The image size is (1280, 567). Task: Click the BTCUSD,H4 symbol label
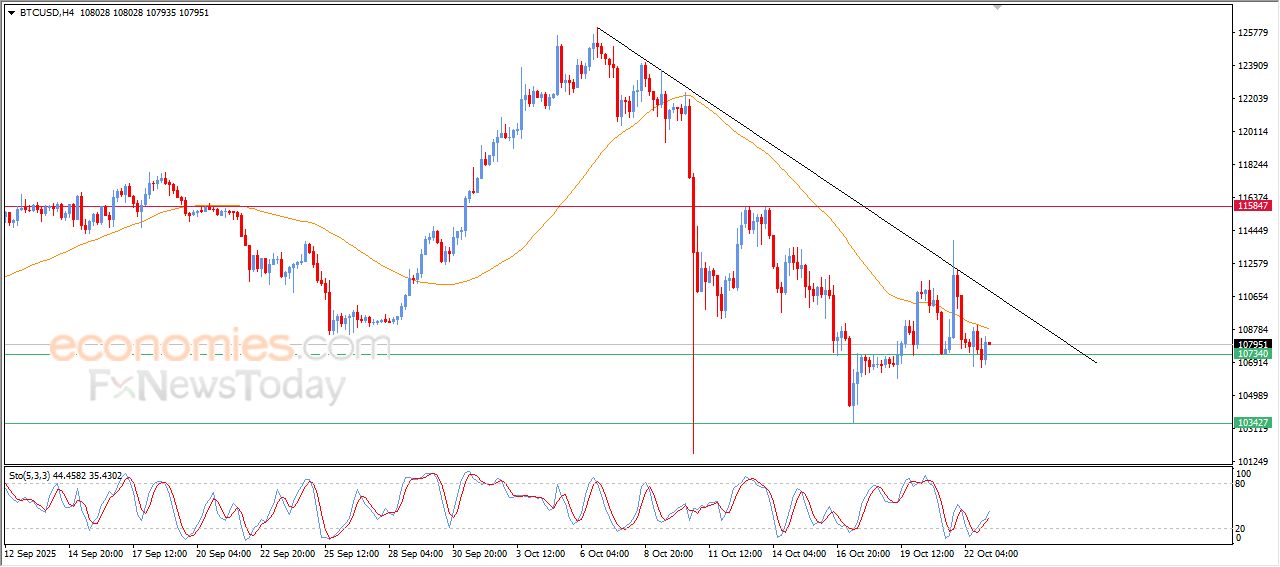click(47, 13)
